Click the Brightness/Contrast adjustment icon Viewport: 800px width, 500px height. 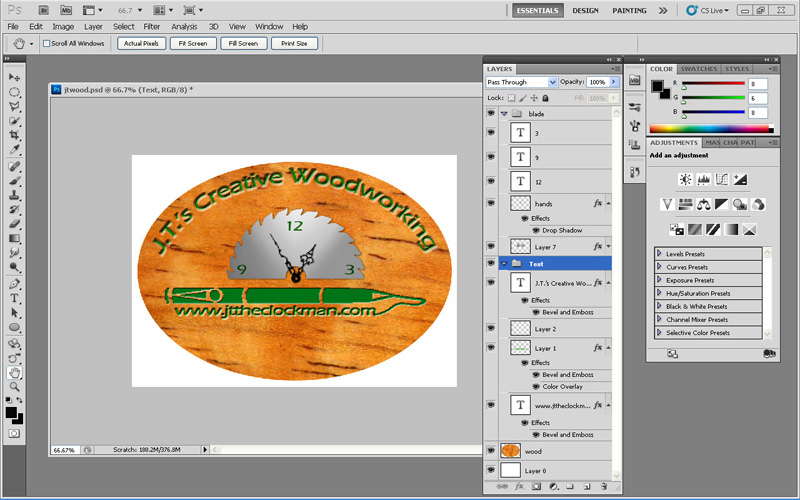[x=685, y=179]
